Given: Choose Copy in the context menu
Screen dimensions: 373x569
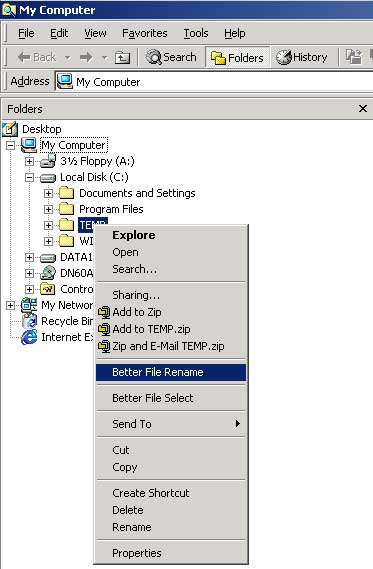Looking at the screenshot, I should tap(171, 467).
